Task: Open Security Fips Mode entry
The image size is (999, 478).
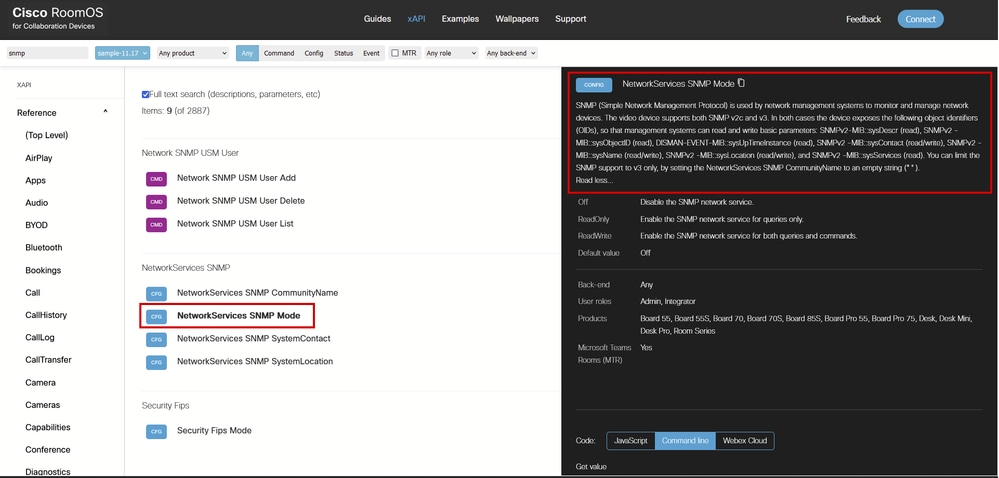Action: tap(214, 430)
